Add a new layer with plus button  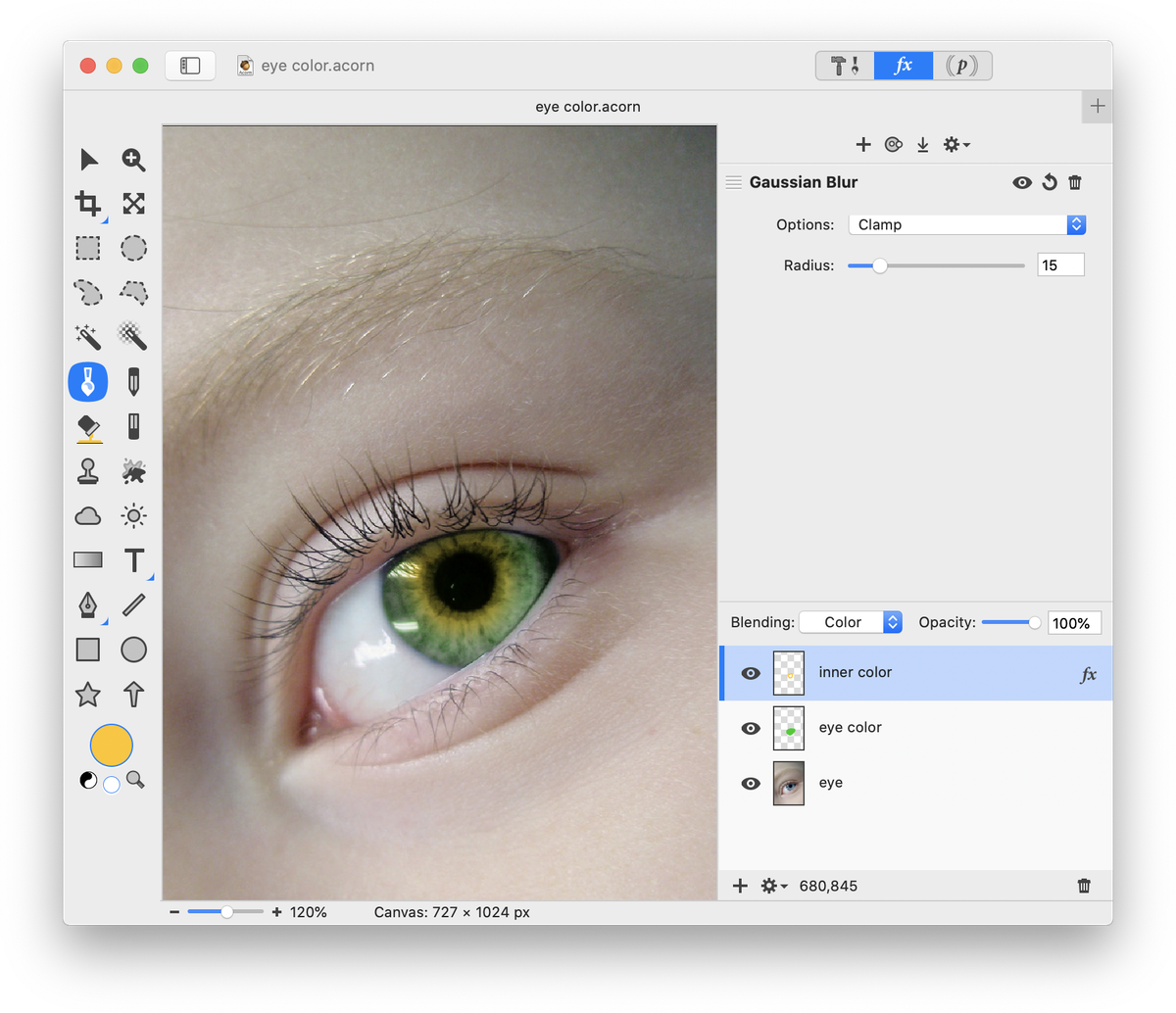tap(740, 886)
